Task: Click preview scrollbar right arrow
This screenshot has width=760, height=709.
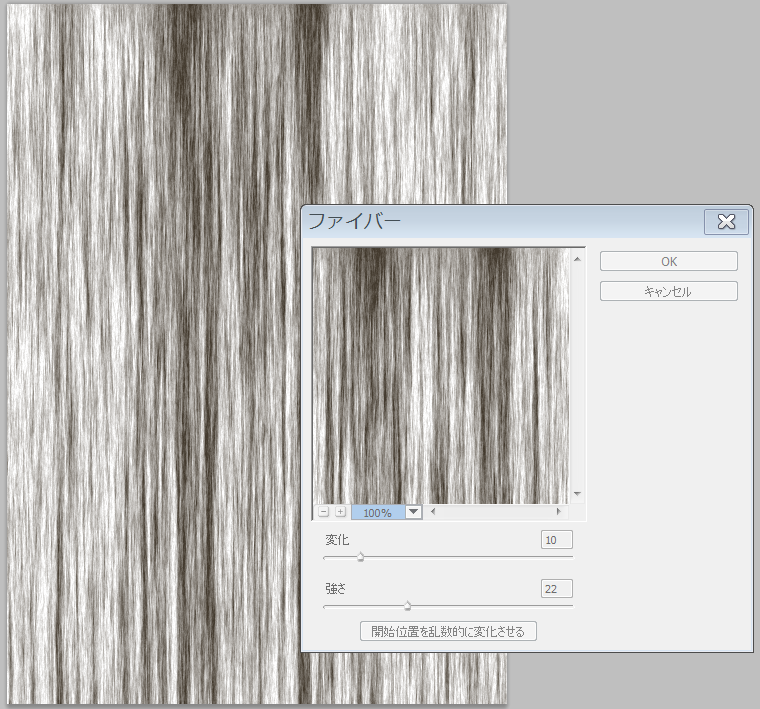Action: point(558,511)
